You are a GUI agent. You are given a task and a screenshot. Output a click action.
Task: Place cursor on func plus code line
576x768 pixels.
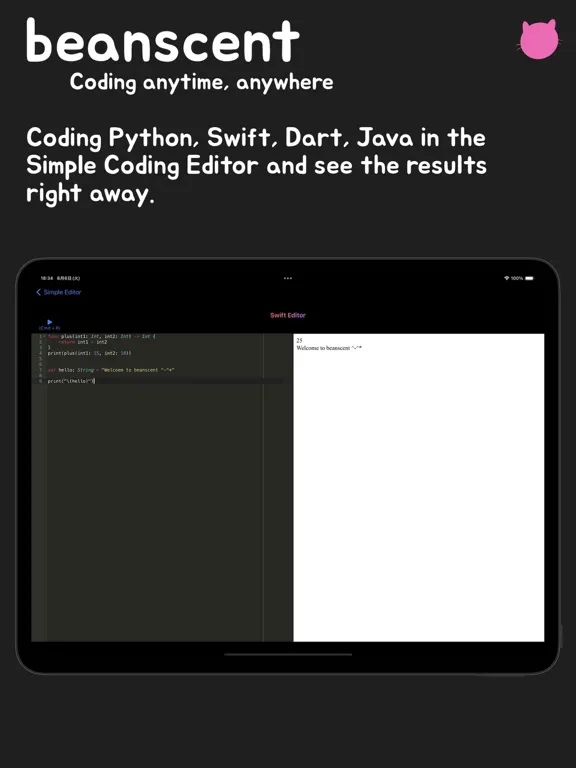pos(101,336)
